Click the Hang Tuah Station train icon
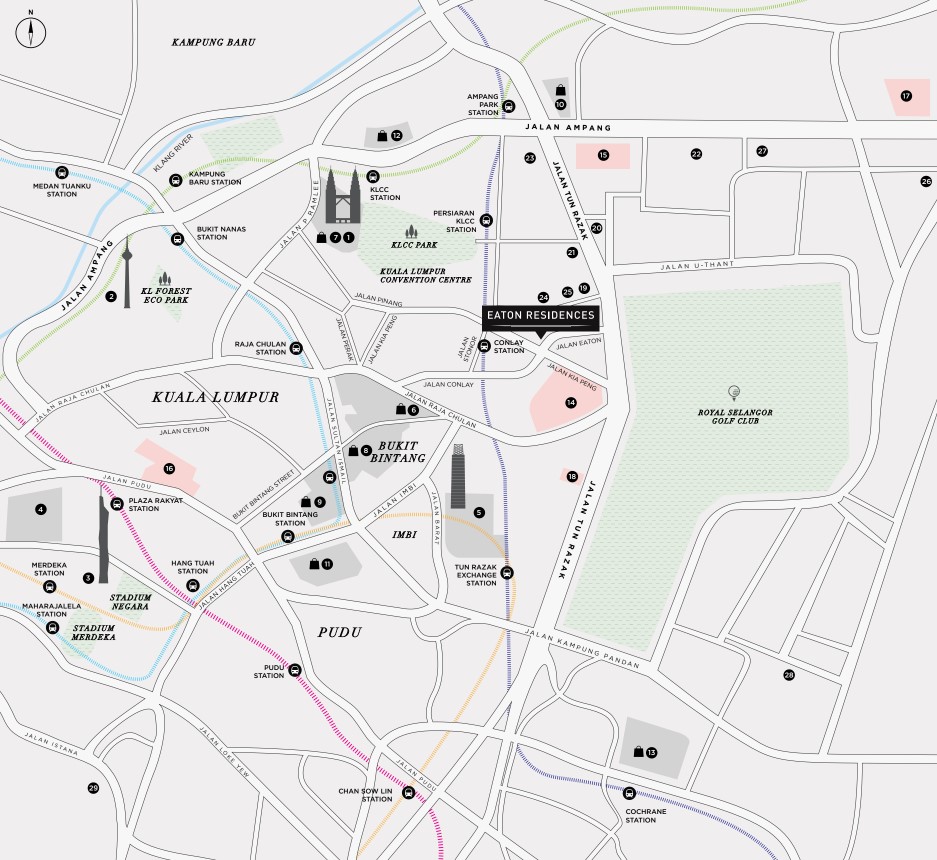The image size is (937, 860). click(193, 586)
